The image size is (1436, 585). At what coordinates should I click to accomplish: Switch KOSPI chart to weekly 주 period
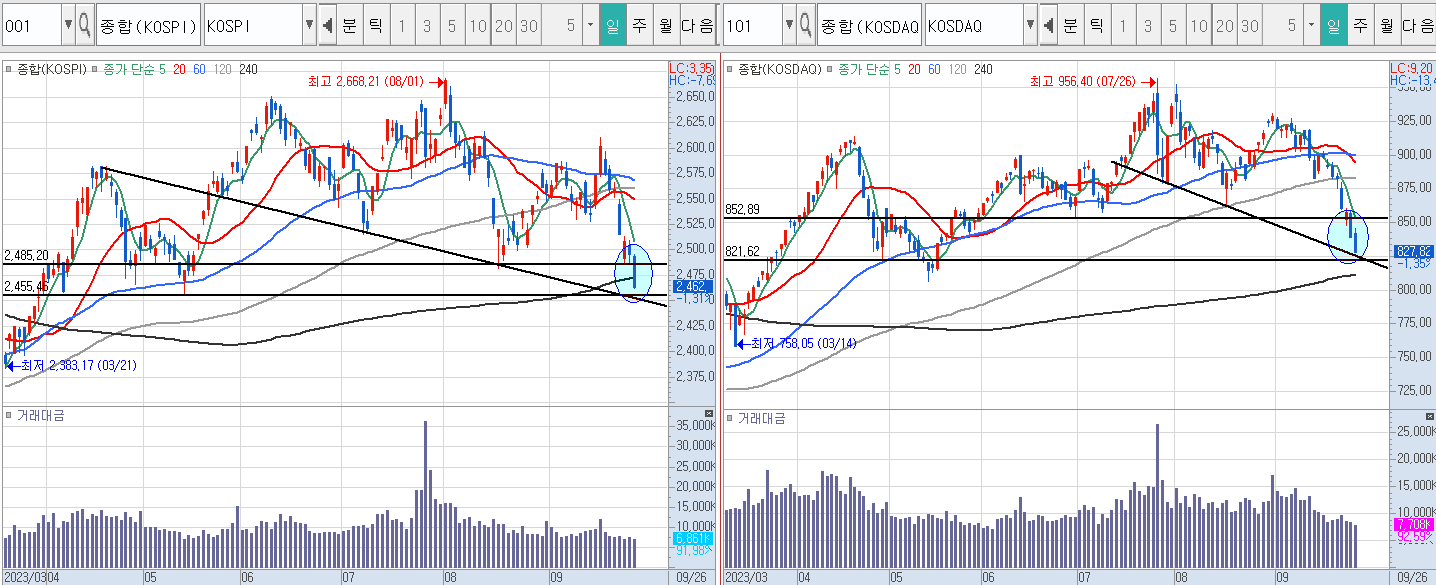tap(639, 26)
